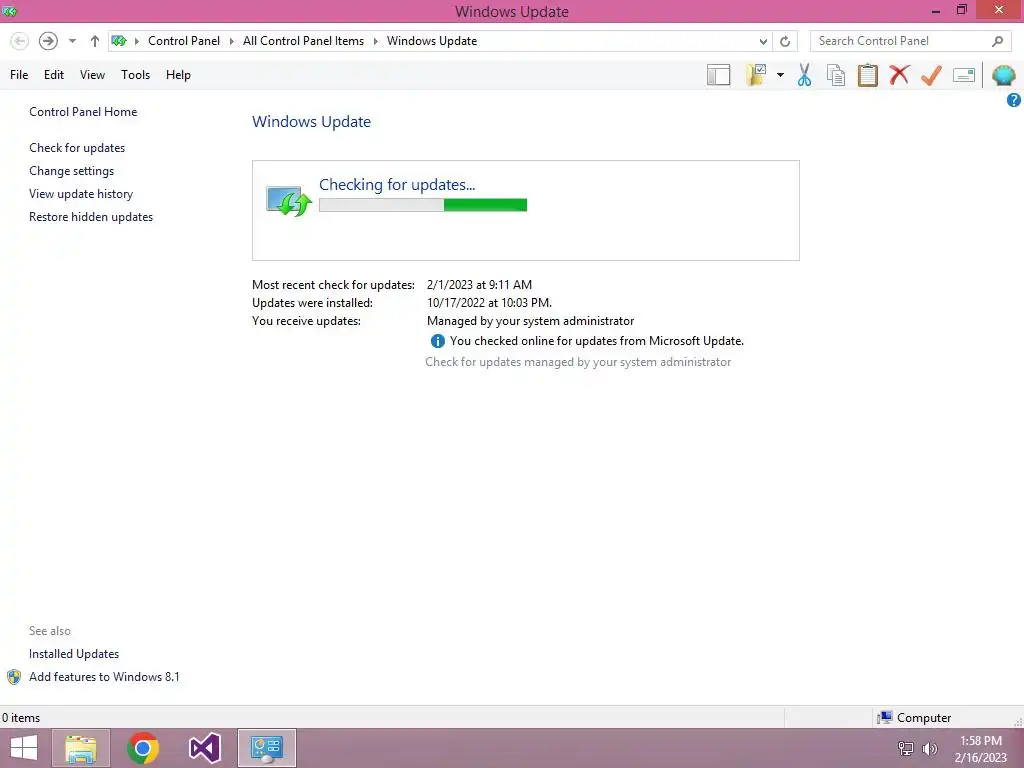Click the red X Delete icon

coord(899,74)
